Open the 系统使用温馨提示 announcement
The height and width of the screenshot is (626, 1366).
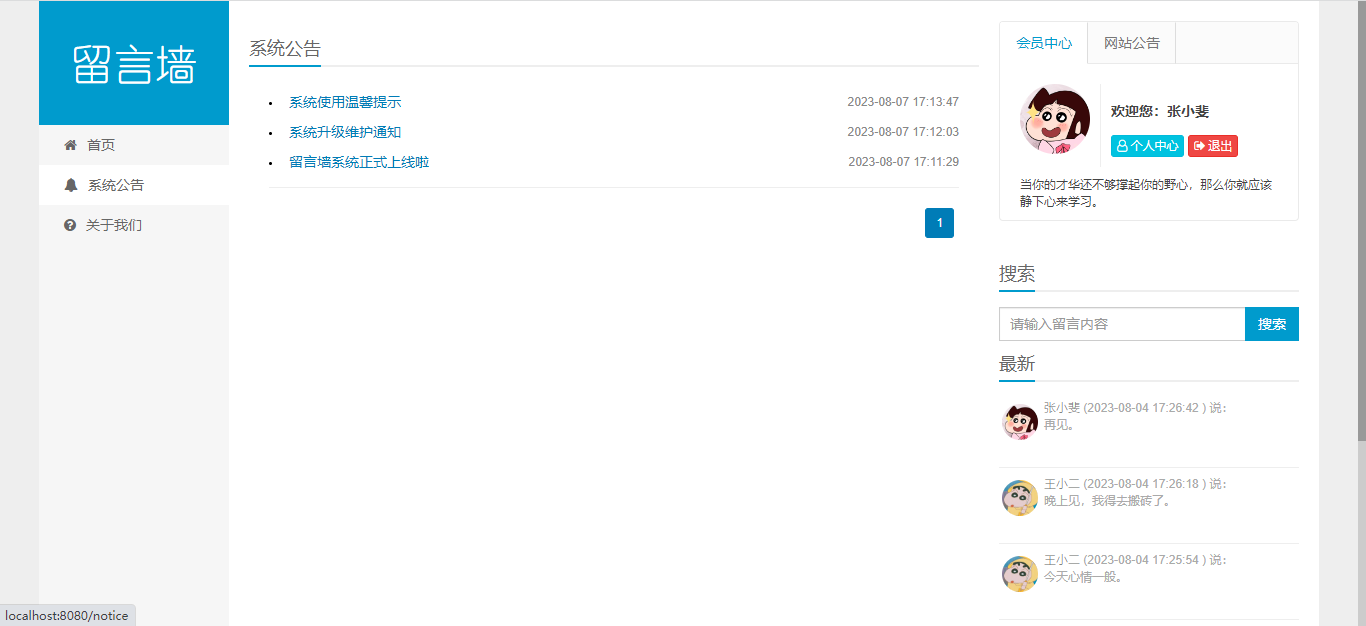[x=345, y=102]
